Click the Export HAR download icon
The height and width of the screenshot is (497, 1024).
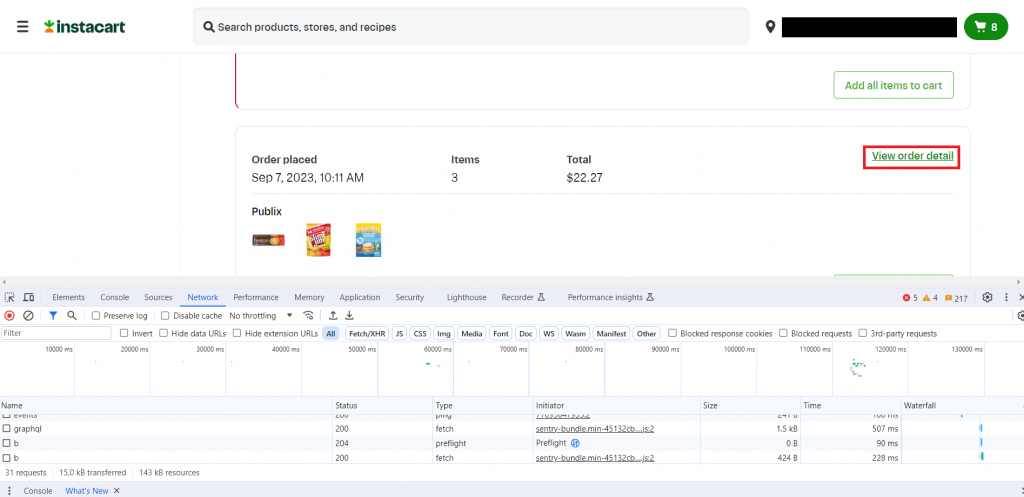[349, 315]
